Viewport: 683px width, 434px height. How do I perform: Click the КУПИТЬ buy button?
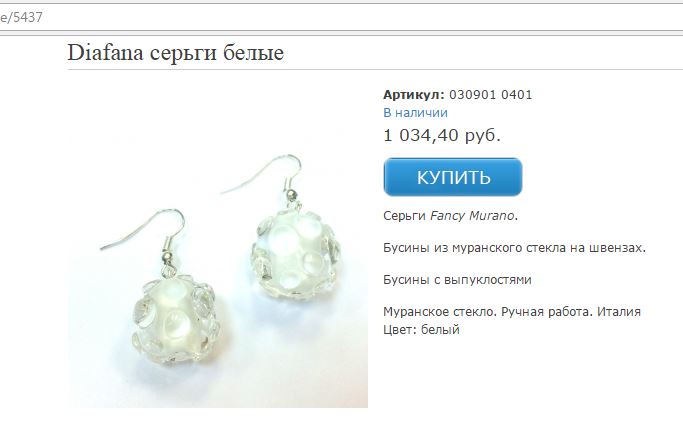(x=453, y=177)
